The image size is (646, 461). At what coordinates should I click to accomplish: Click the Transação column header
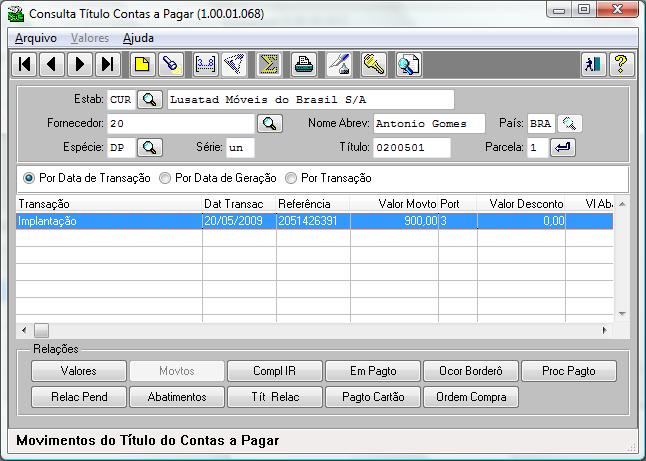pos(109,204)
